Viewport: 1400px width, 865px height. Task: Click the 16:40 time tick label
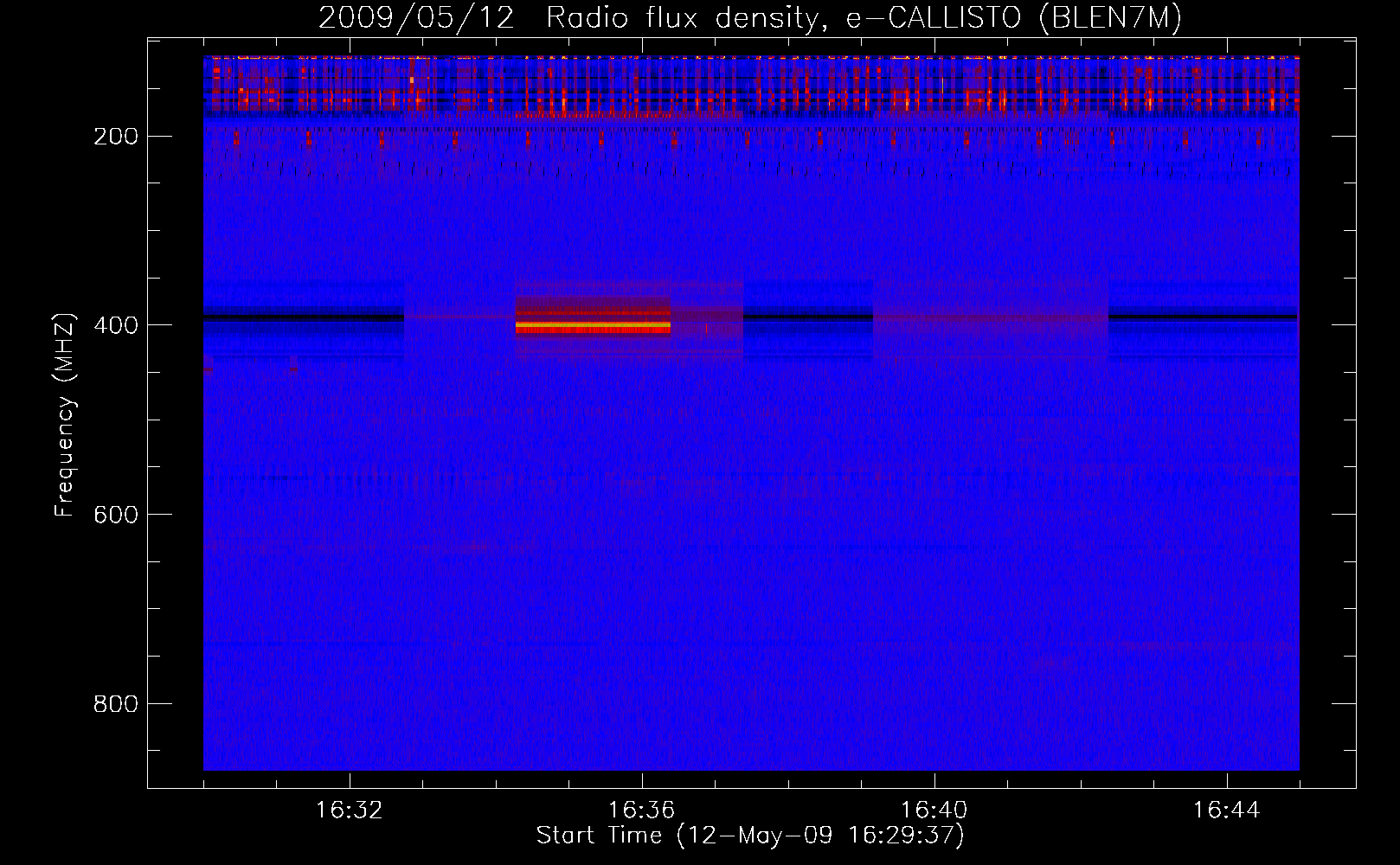[934, 811]
